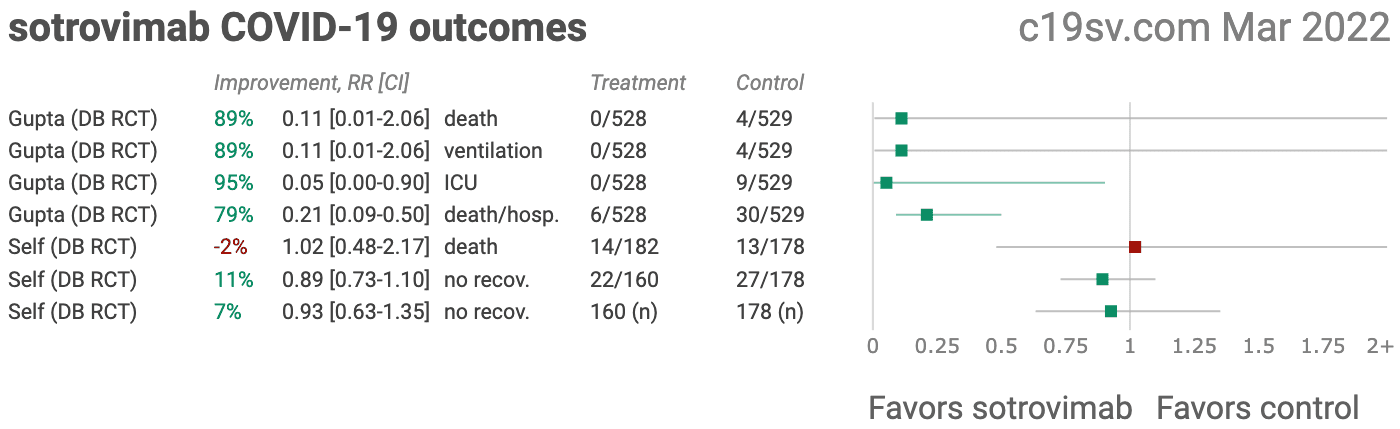The height and width of the screenshot is (429, 1400).
Task: Click the sotrovimab COVID-19 outcomes title
Action: point(298,28)
